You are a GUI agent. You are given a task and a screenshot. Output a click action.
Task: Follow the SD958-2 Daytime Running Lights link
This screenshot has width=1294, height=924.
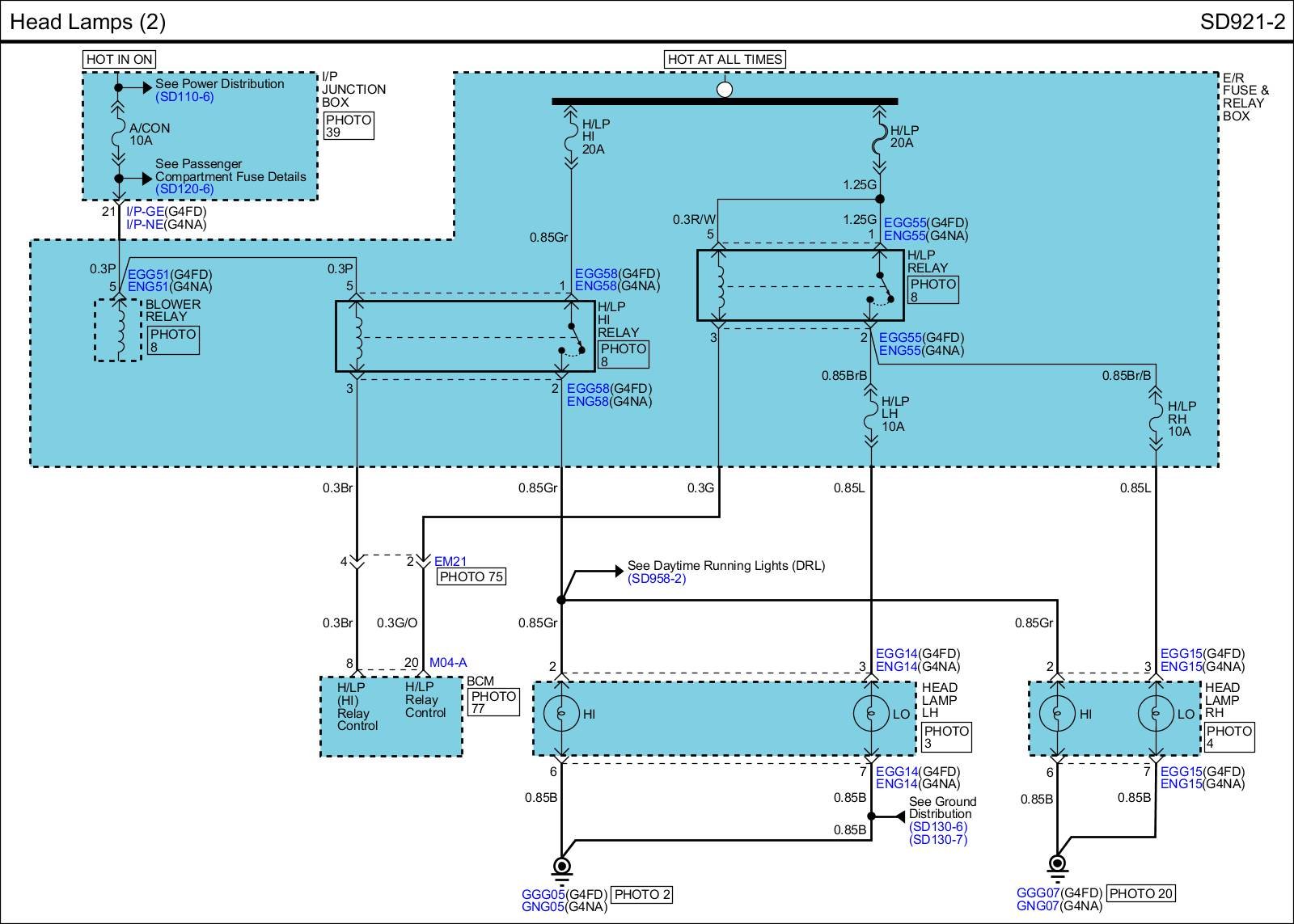pos(656,579)
